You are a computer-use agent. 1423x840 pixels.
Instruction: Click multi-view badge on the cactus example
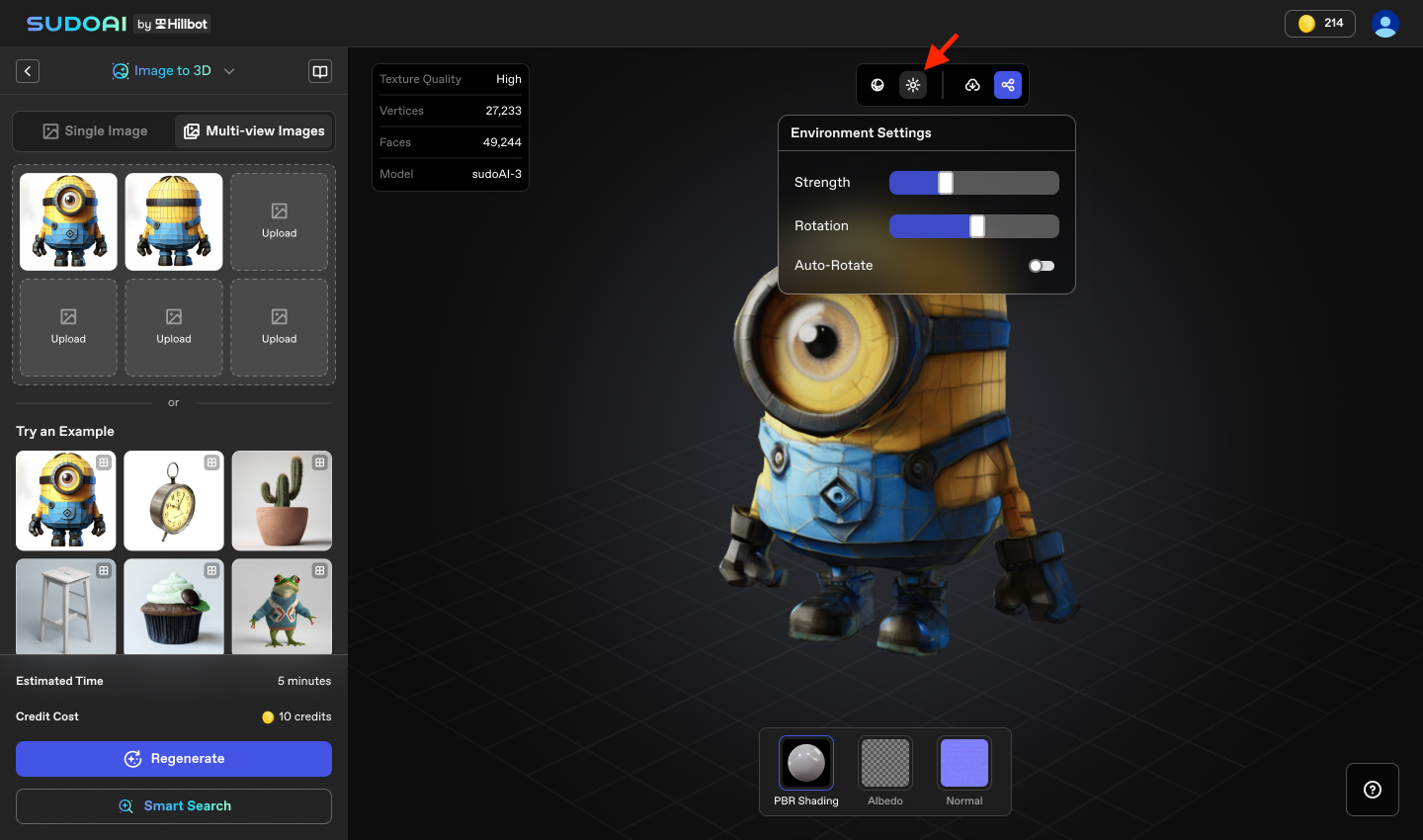[x=319, y=462]
